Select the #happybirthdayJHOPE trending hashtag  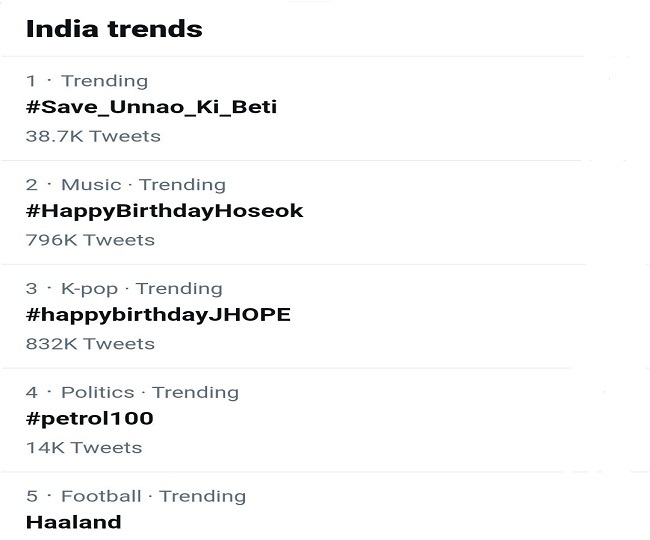click(x=158, y=315)
